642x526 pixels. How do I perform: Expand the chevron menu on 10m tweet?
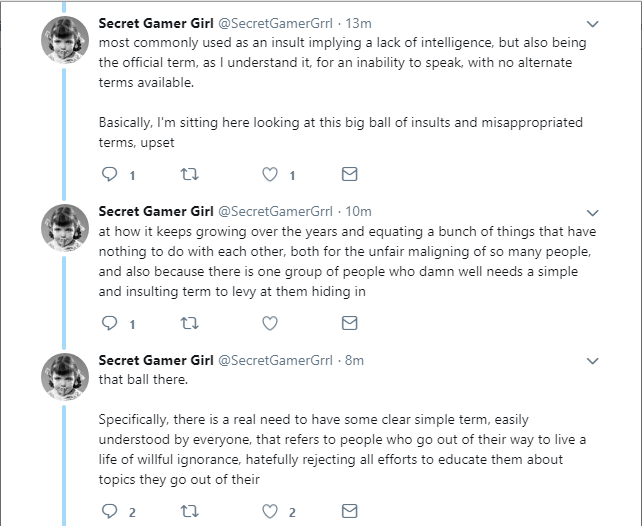pos(592,213)
